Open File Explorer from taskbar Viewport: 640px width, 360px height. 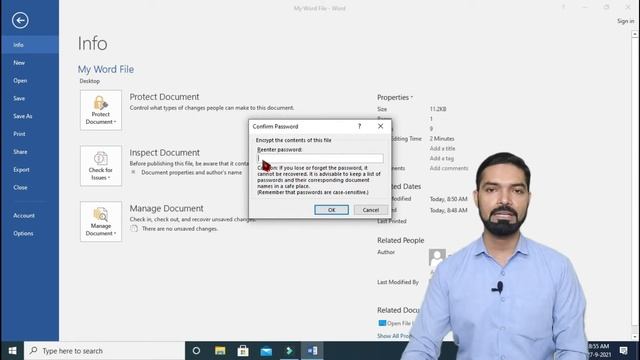220,351
